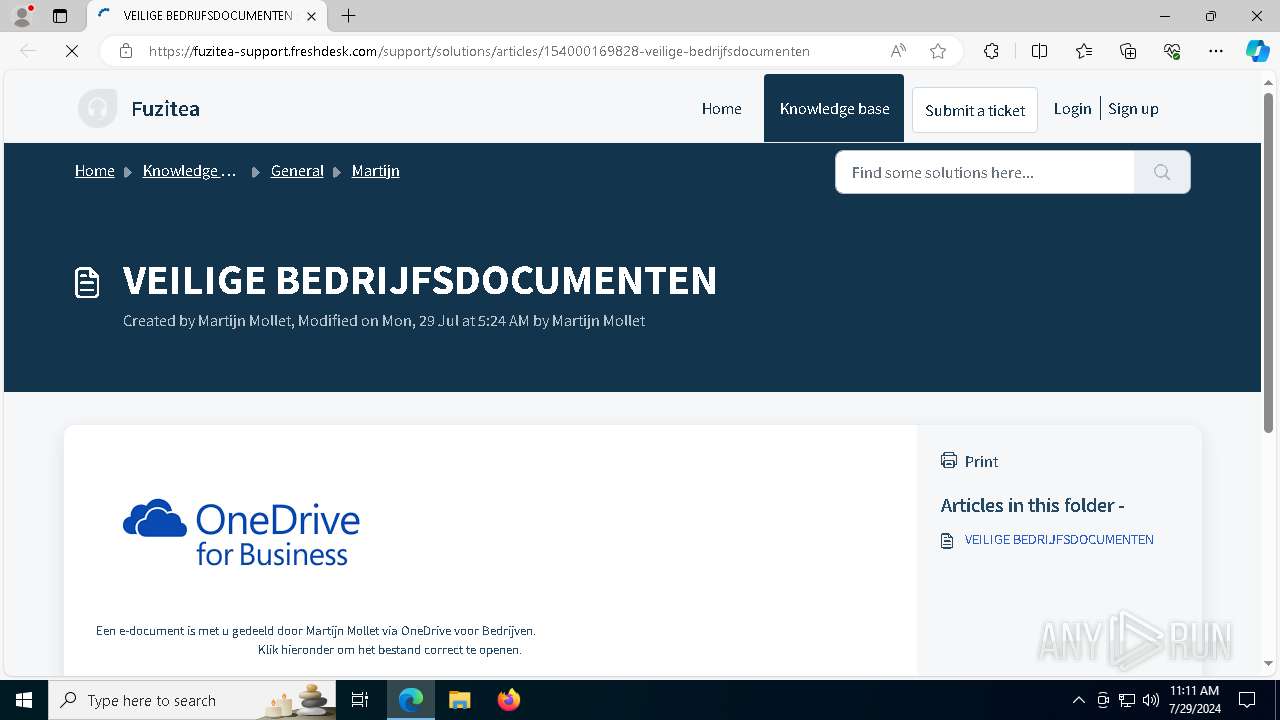Image resolution: width=1280 pixels, height=720 pixels.
Task: Open the VEILIGE BEDRIJFSDOCUMENTEN sidebar article link
Action: click(x=1059, y=540)
